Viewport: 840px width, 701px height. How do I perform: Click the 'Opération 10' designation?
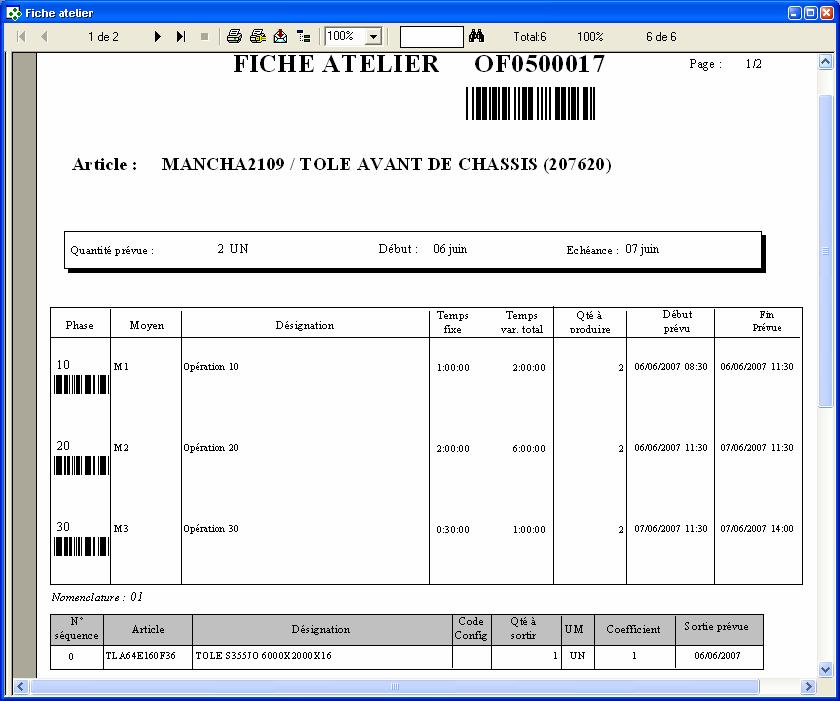pyautogui.click(x=211, y=367)
